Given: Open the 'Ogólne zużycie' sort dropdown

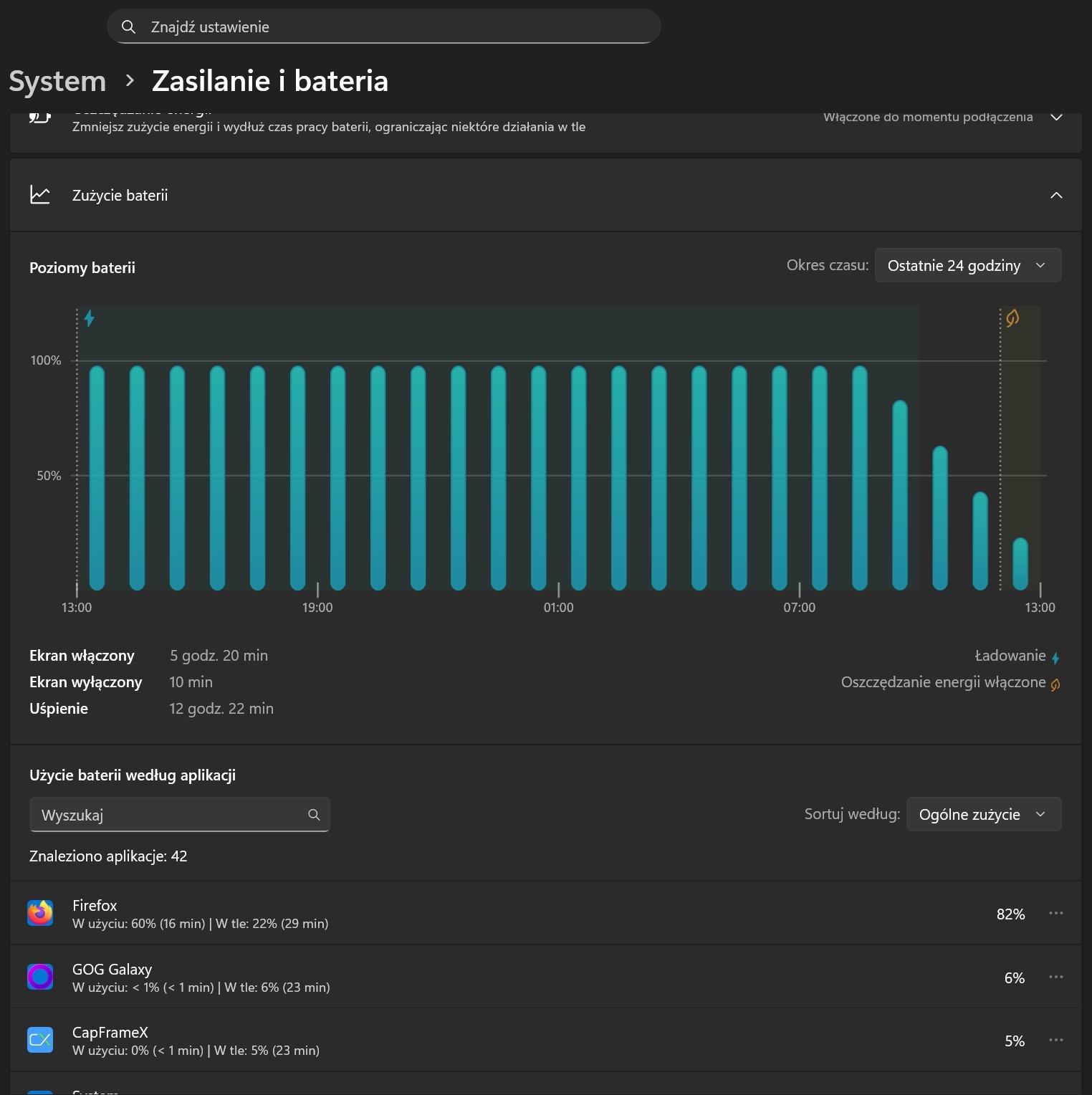Looking at the screenshot, I should 983,815.
